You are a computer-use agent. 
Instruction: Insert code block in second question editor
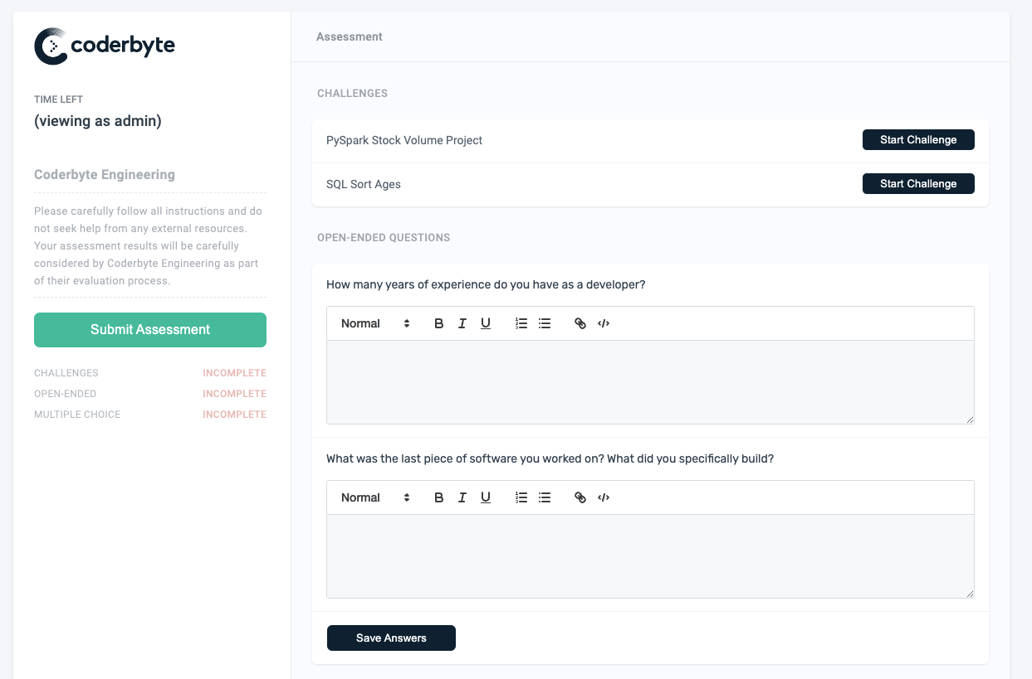pos(604,498)
